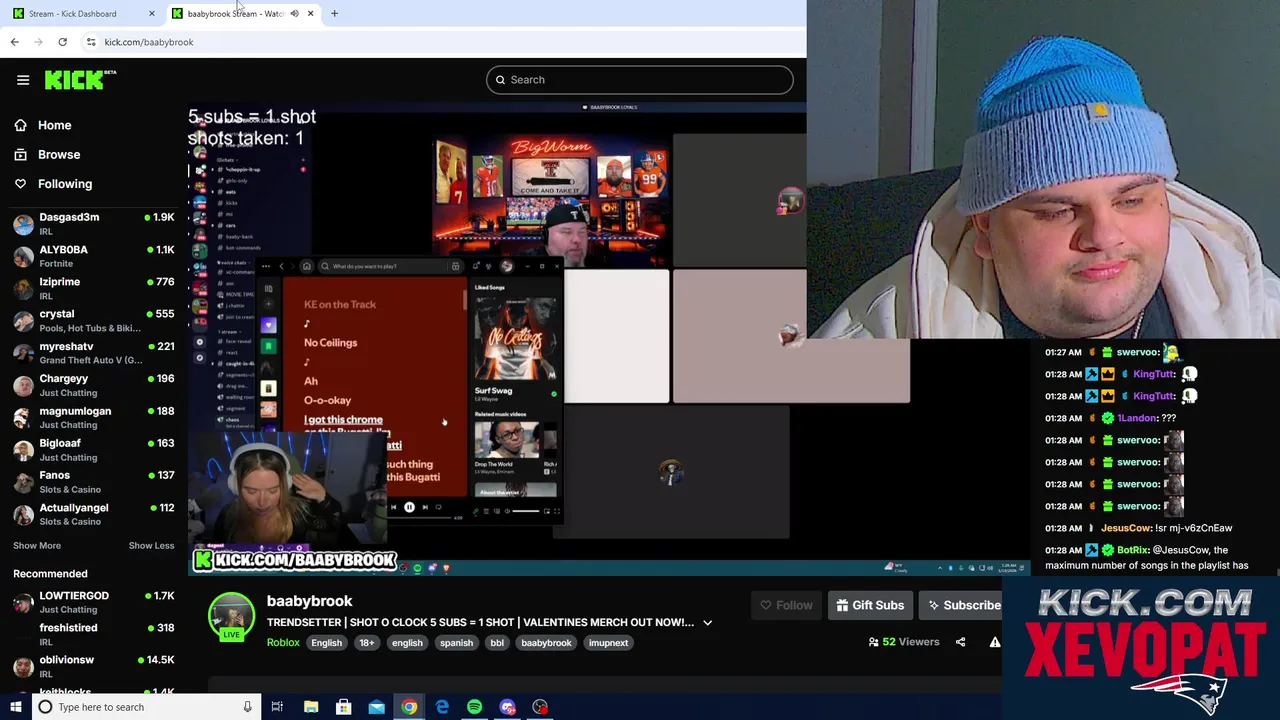Open Dasgasd3m channel from sidebar

click(x=94, y=224)
